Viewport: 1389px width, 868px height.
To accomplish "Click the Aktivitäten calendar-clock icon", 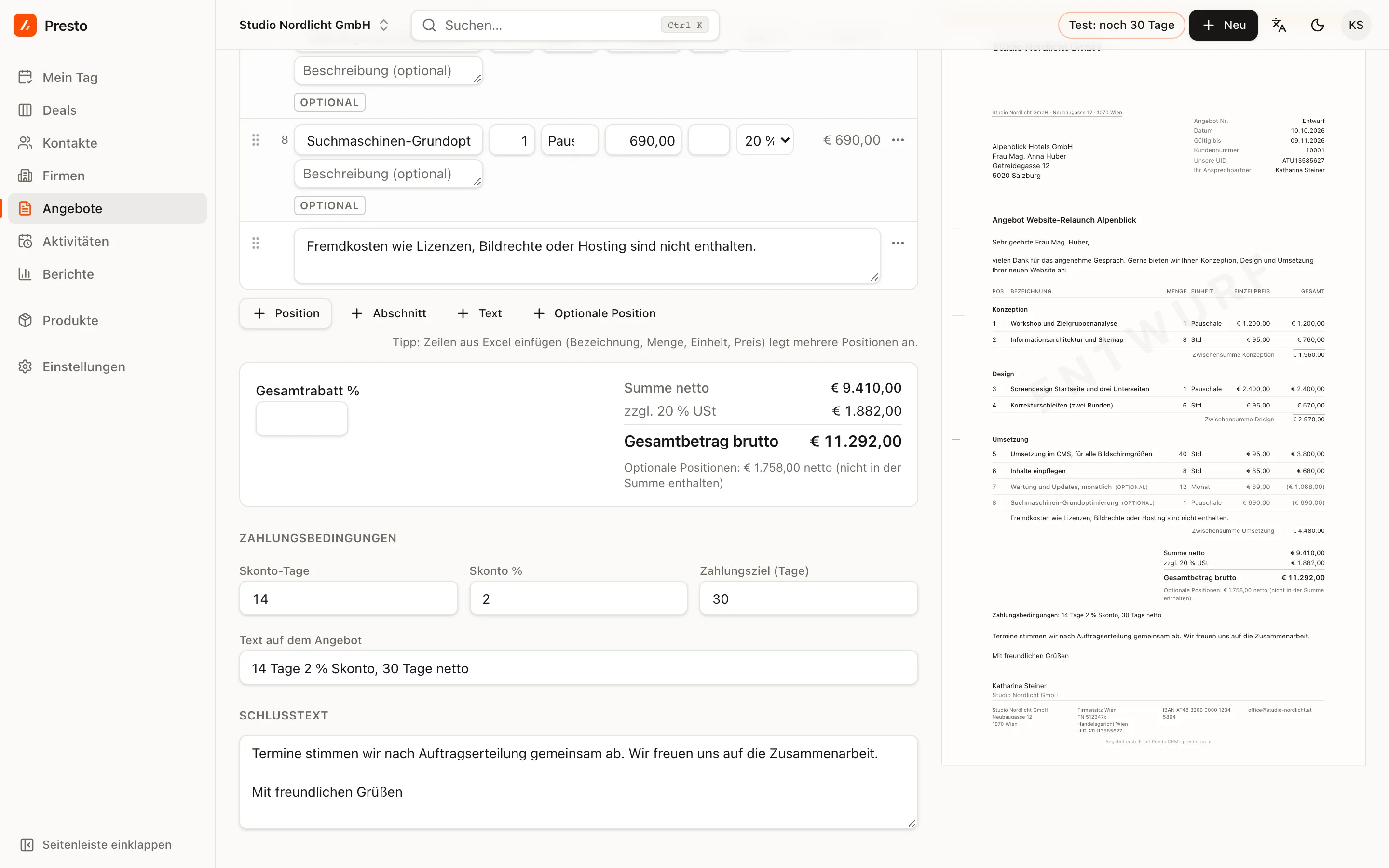I will tap(25, 241).
